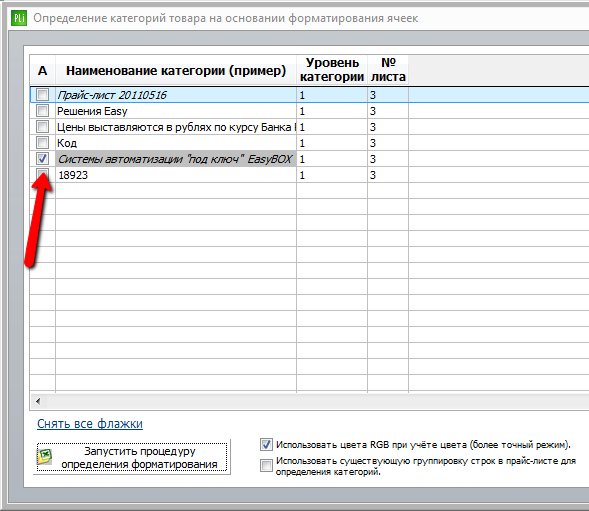Tick the checkbox for the 18923 row
This screenshot has width=589, height=511.
[42, 174]
